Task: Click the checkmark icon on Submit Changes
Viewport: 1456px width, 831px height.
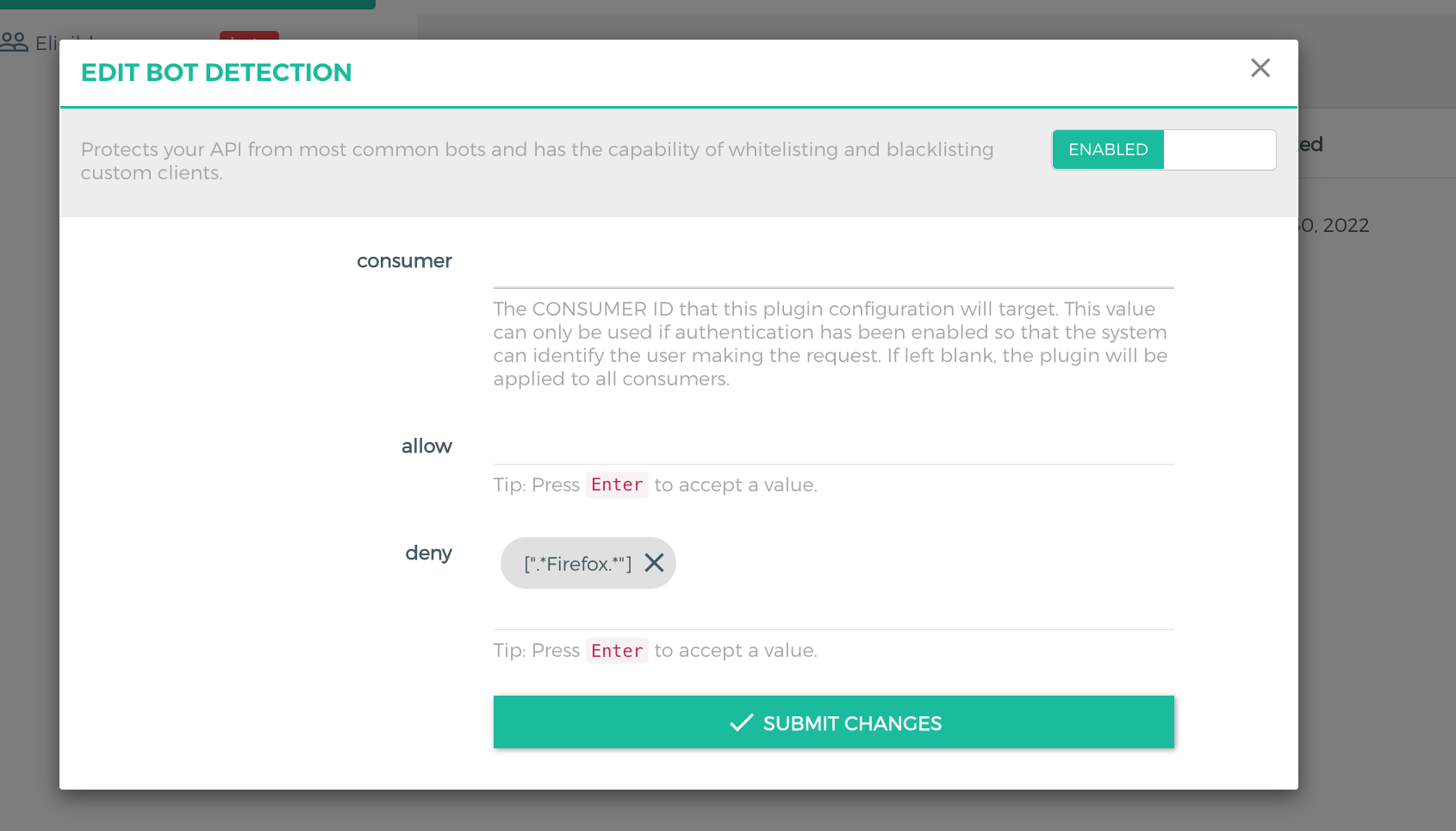Action: 741,722
